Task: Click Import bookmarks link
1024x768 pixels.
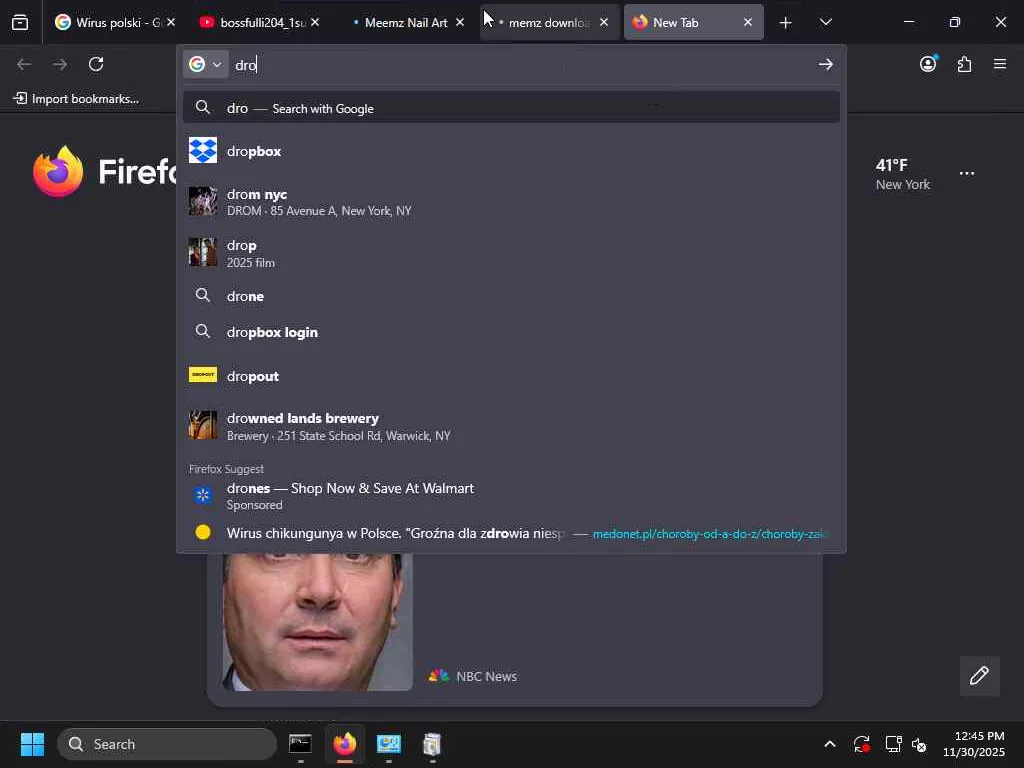Action: pyautogui.click(x=76, y=99)
